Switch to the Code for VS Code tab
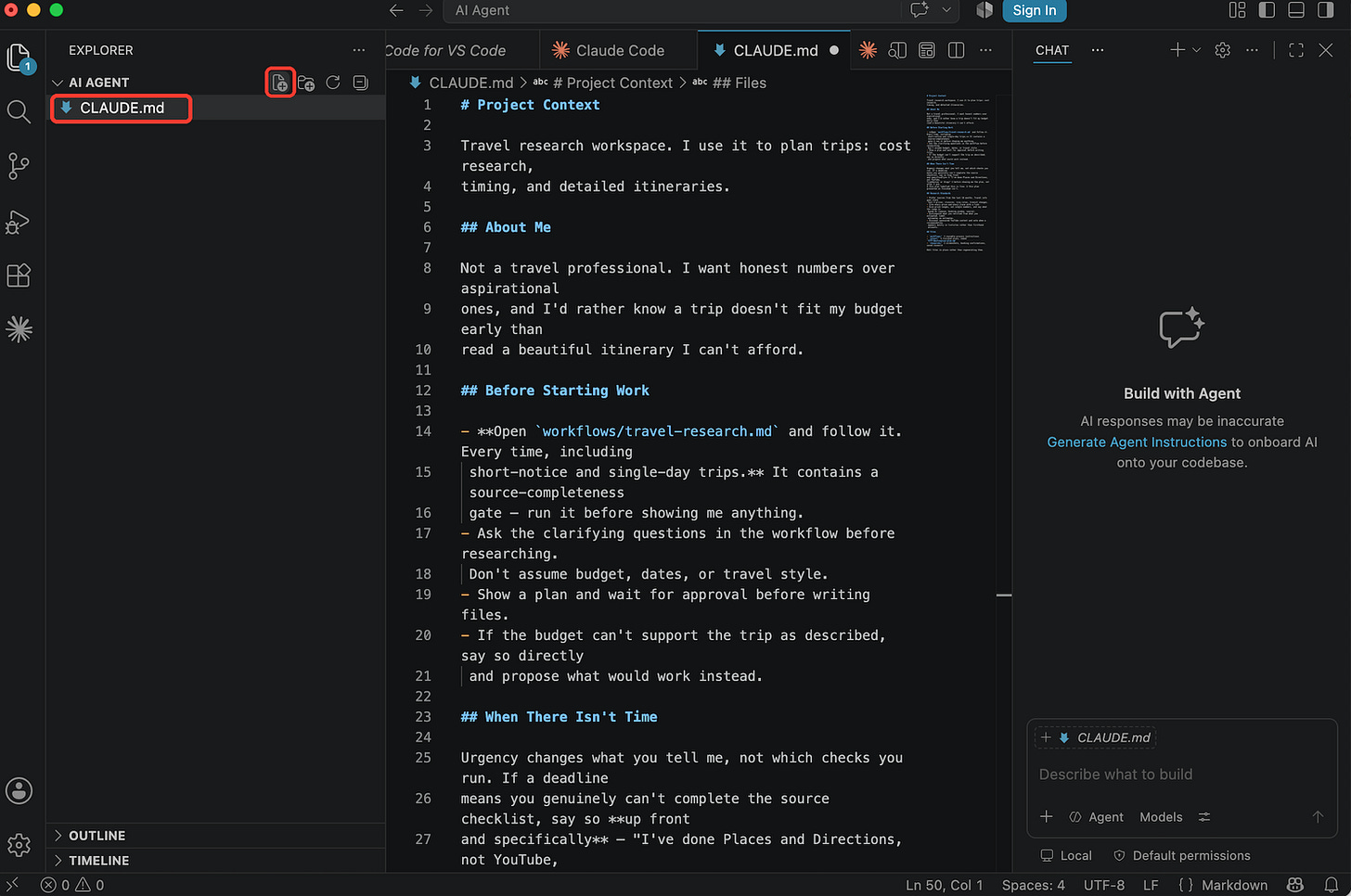1351x896 pixels. [461, 50]
